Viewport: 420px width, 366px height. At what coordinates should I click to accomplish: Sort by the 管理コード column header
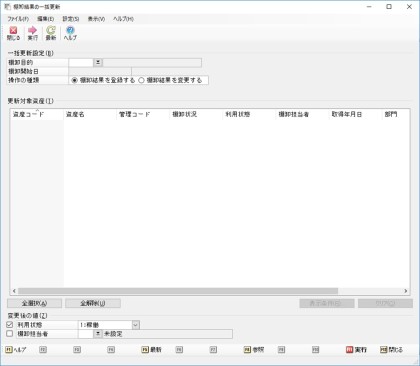point(143,114)
